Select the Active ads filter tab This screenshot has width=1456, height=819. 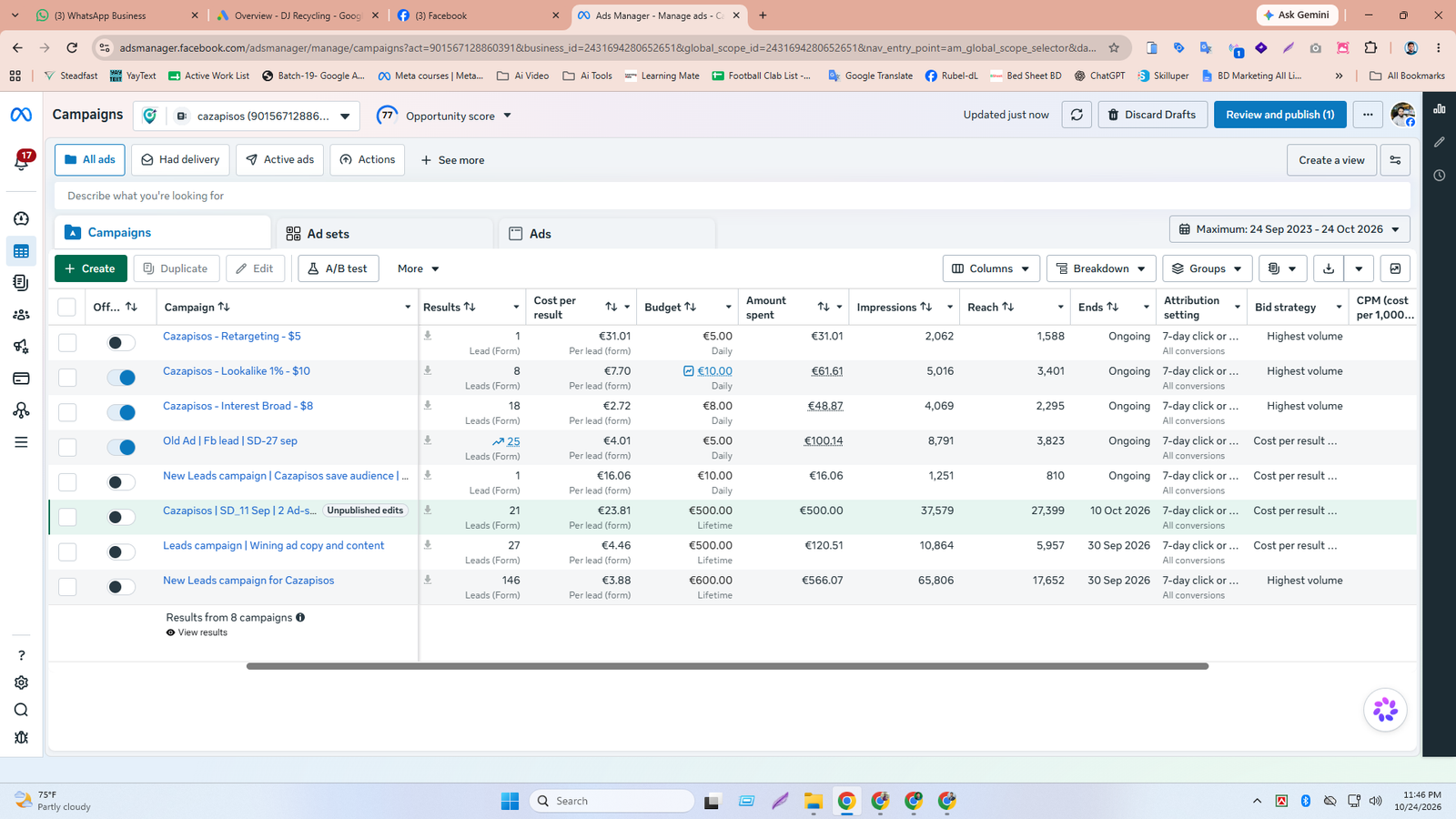[279, 160]
